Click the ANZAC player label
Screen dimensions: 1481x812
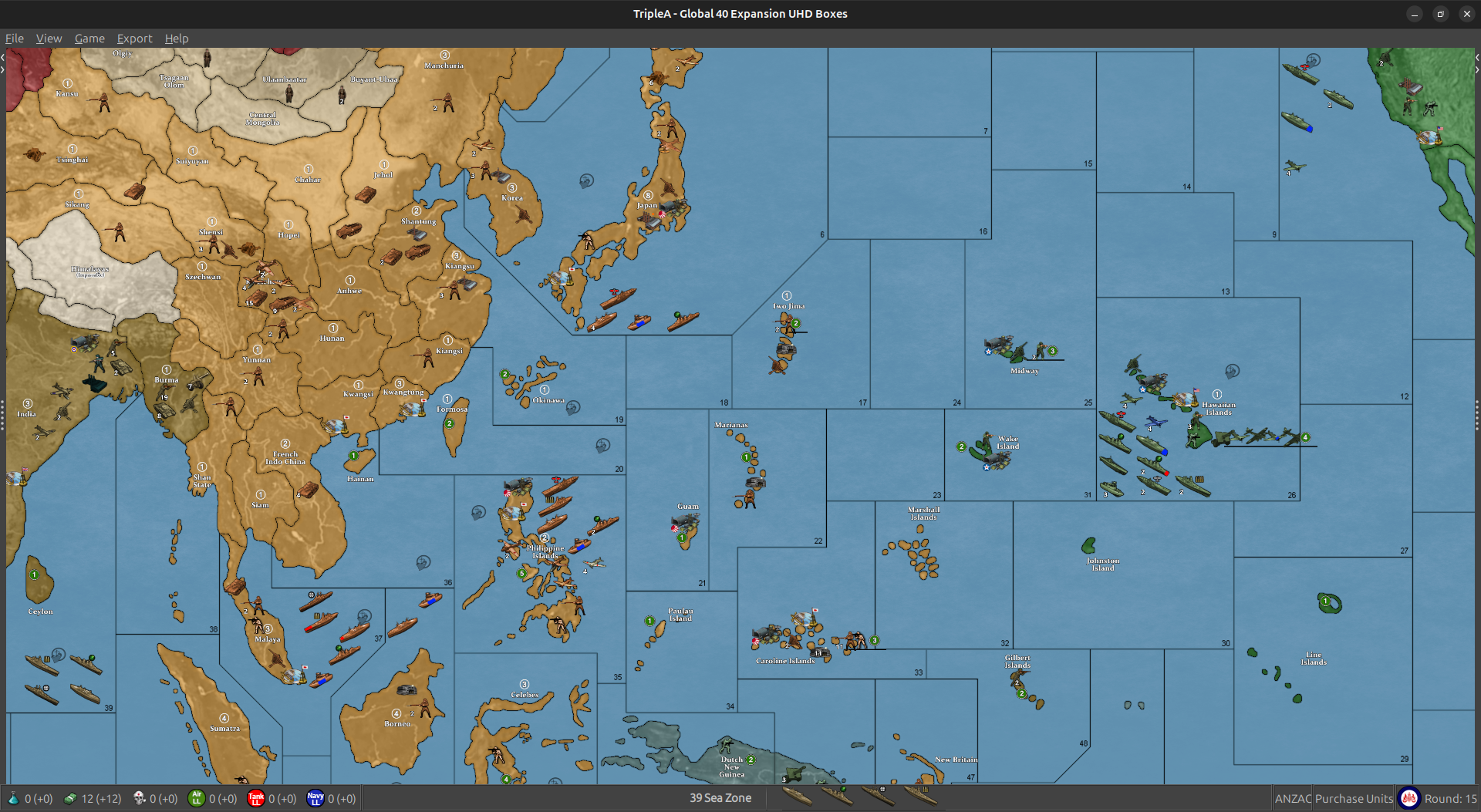coord(1293,799)
